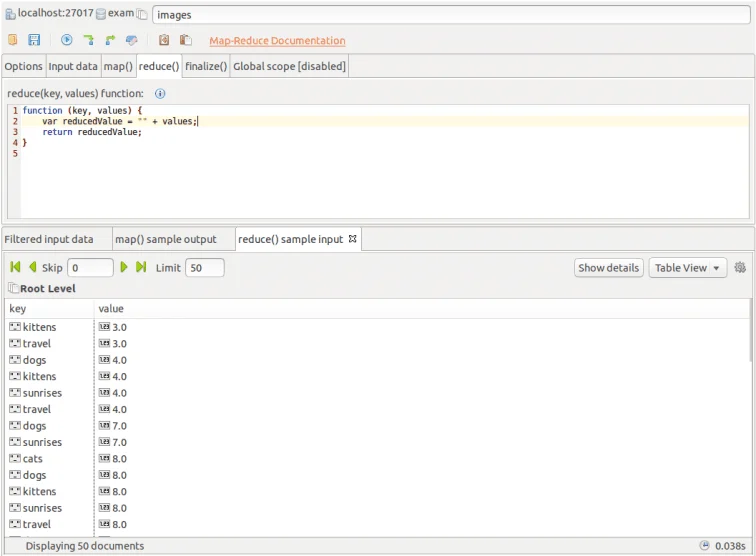Viewport: 756px width, 556px height.
Task: Close the reduce() sample input tab
Action: [x=352, y=239]
